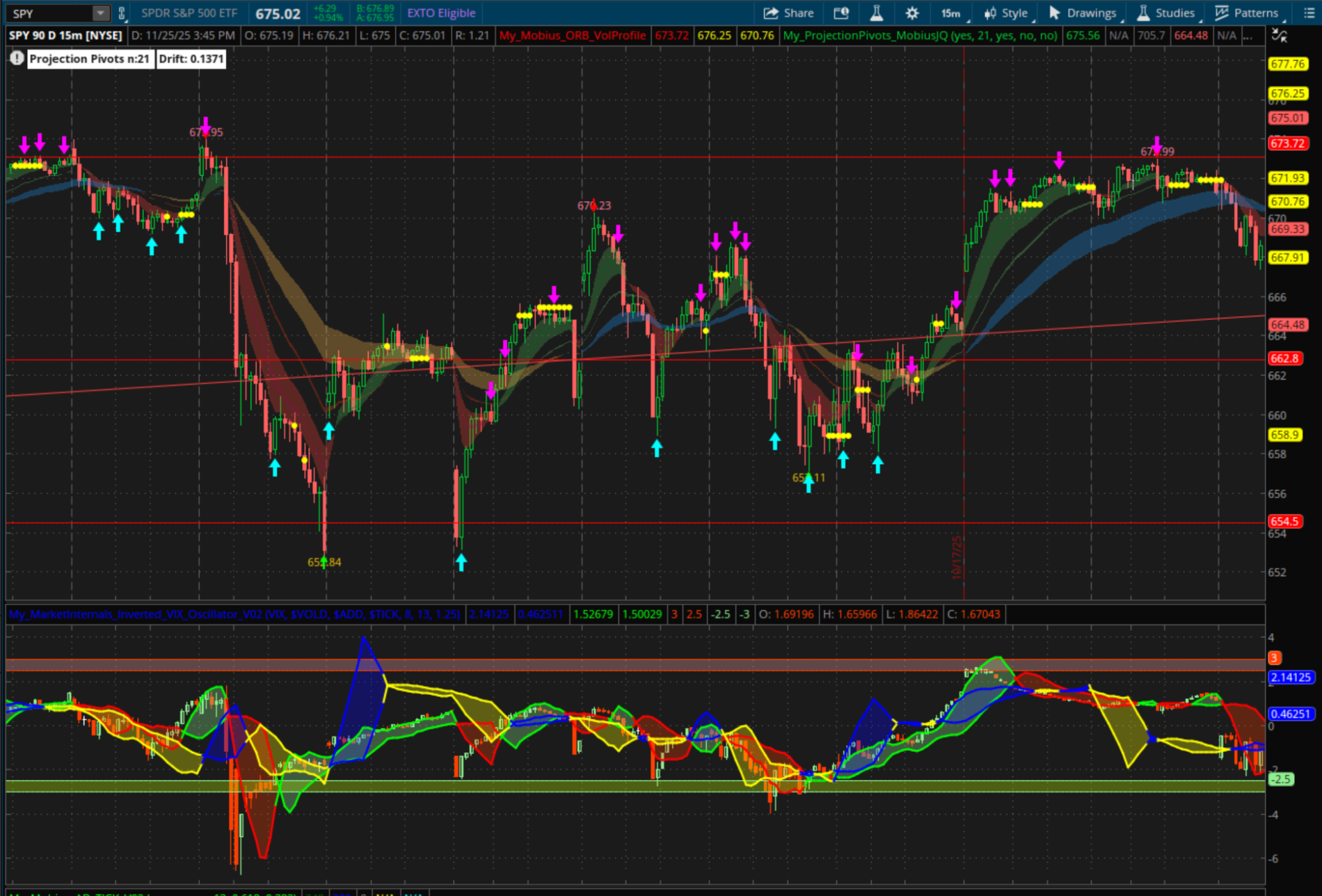Click the Share button
This screenshot has width=1322, height=896.
[788, 13]
